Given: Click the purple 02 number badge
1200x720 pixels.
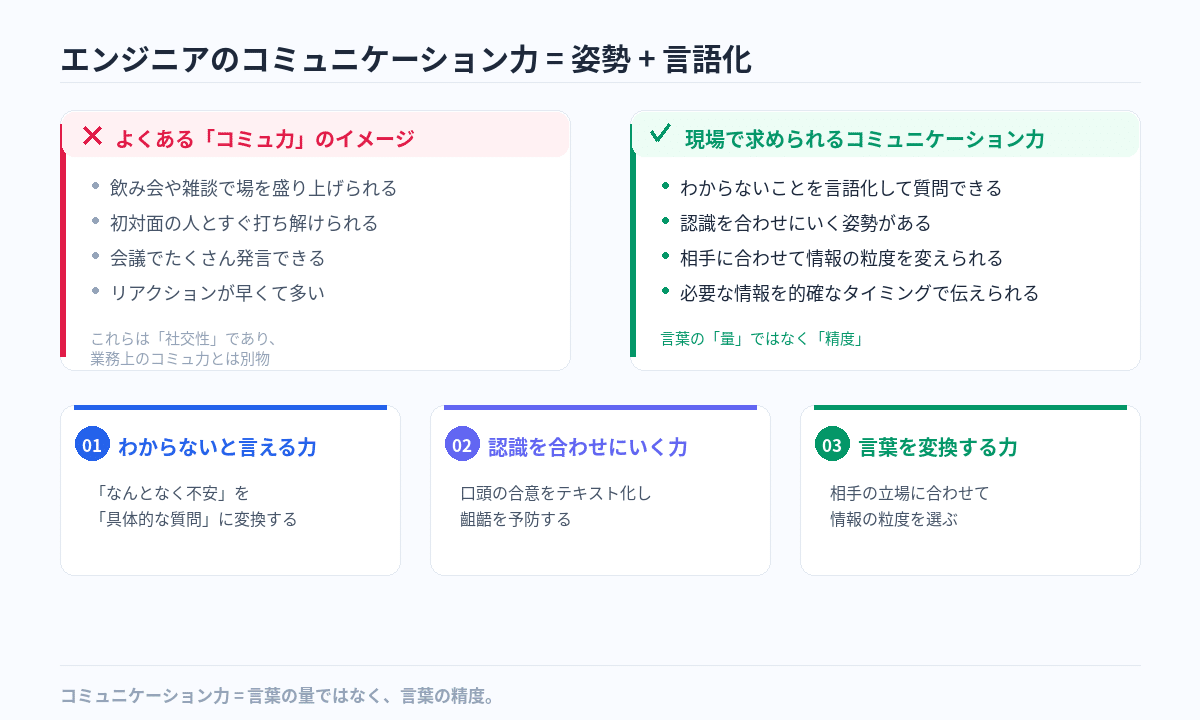Looking at the screenshot, I should tap(461, 445).
